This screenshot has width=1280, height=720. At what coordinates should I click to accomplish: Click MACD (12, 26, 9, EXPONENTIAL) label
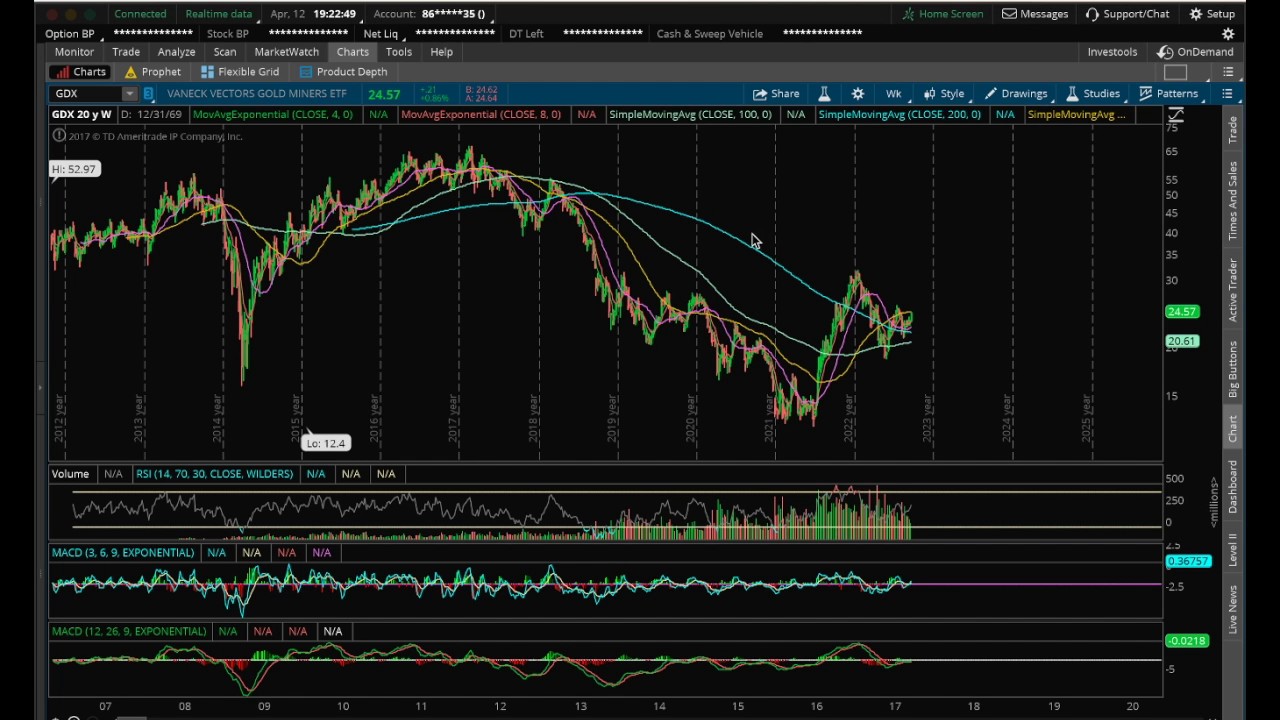129,632
